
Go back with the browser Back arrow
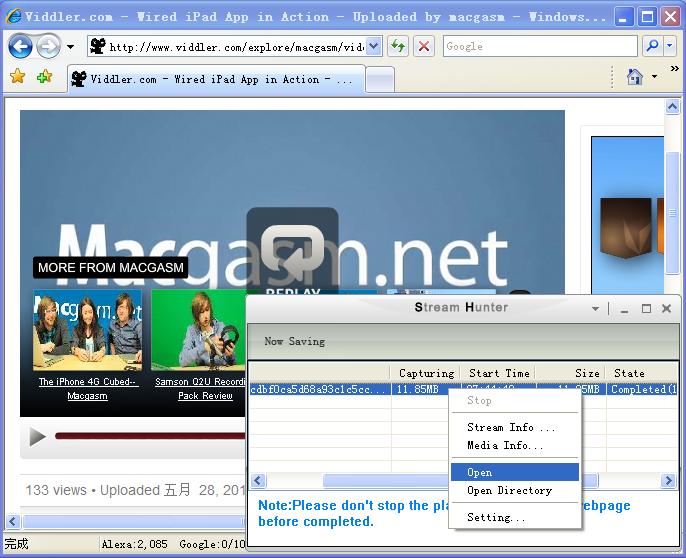pos(20,46)
